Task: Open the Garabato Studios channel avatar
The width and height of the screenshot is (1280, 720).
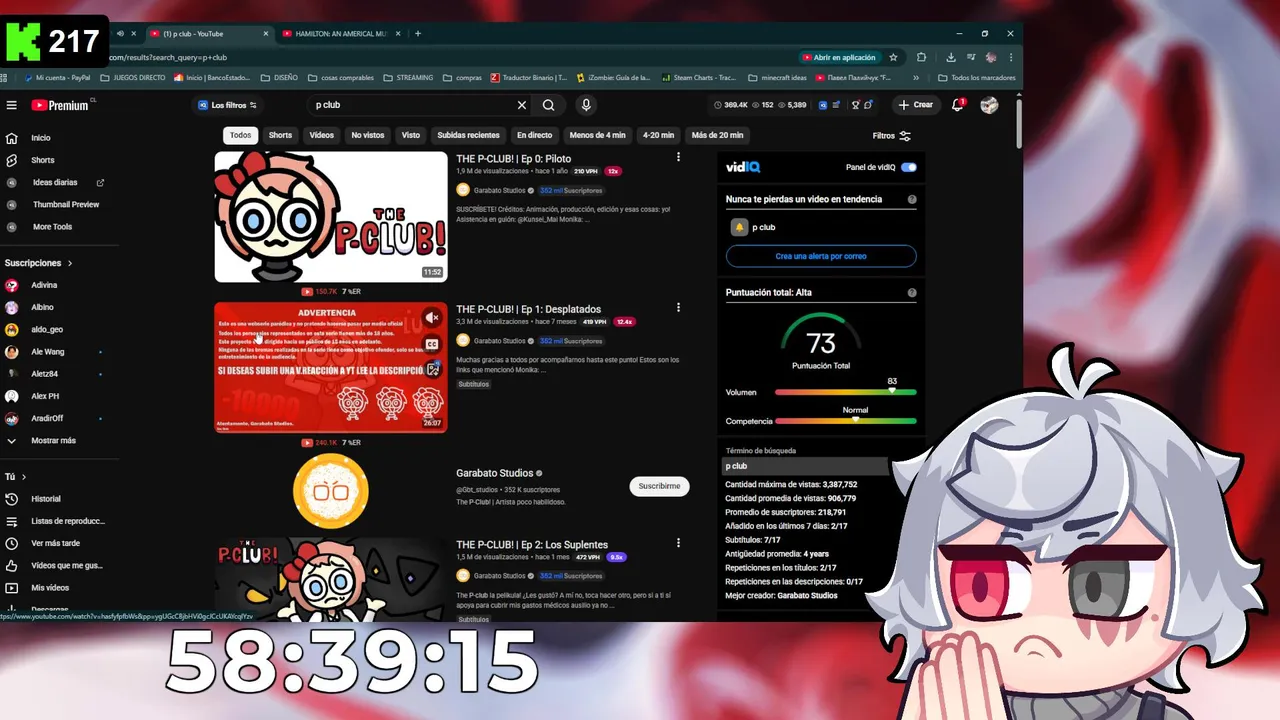Action: pos(331,491)
